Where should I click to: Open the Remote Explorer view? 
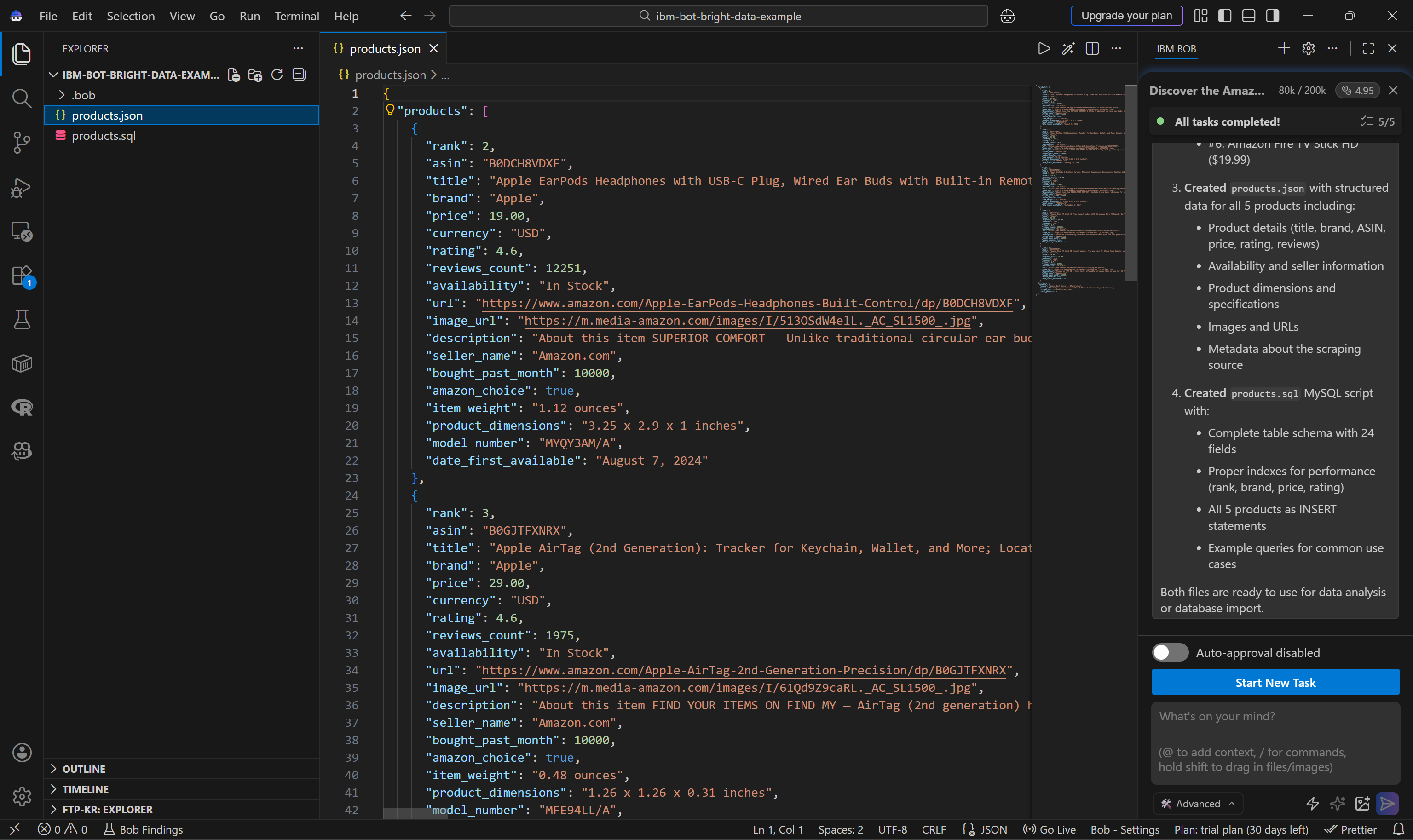coord(22,231)
